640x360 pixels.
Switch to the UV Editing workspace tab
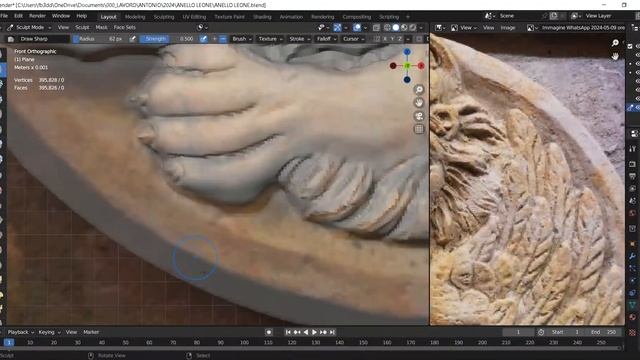[194, 17]
